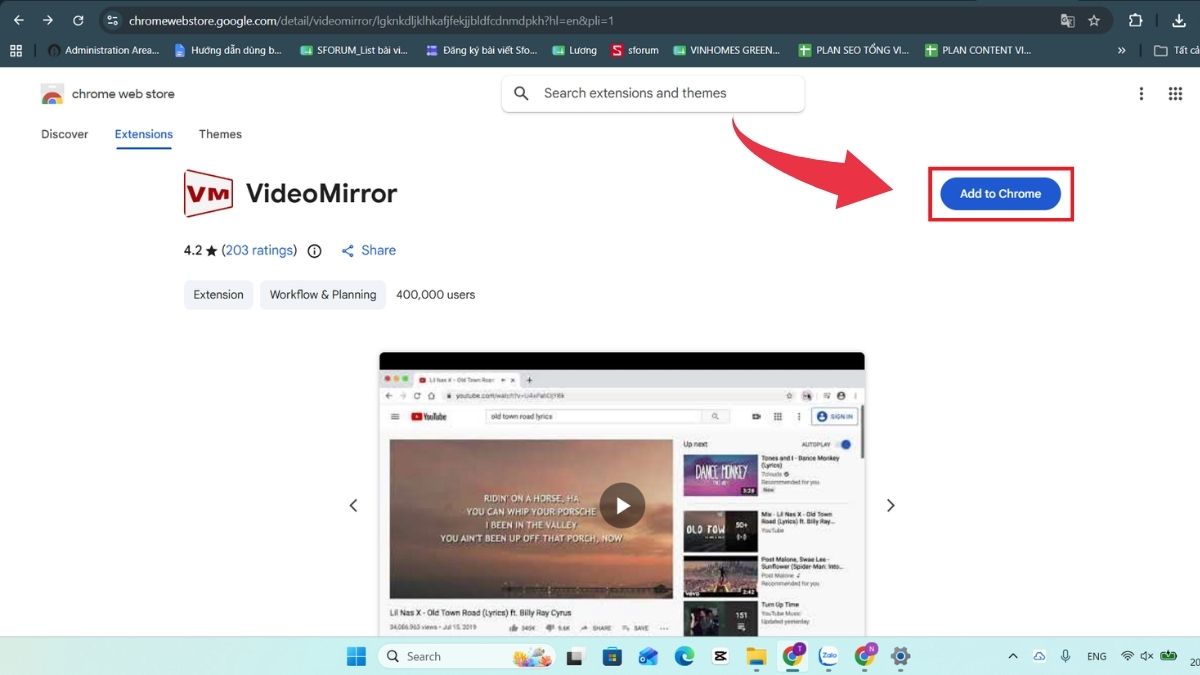Screen dimensions: 1200x675
Task: Click the ratings info circle icon
Action: tap(314, 251)
